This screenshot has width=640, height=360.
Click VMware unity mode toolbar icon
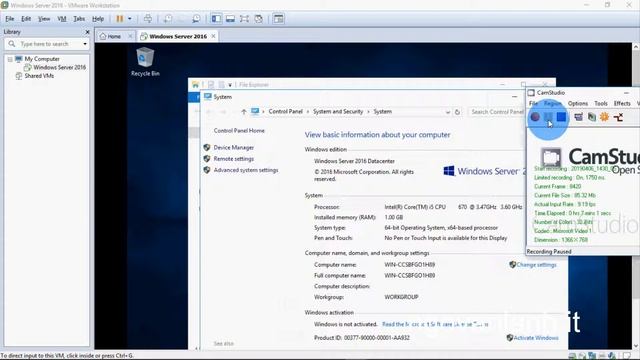[258, 19]
